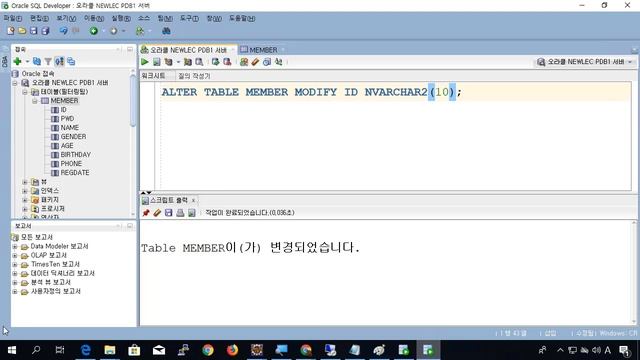Image resolution: width=640 pixels, height=360 pixels.
Task: Click the binoculars Find DB Object icon
Action: click(x=166, y=31)
